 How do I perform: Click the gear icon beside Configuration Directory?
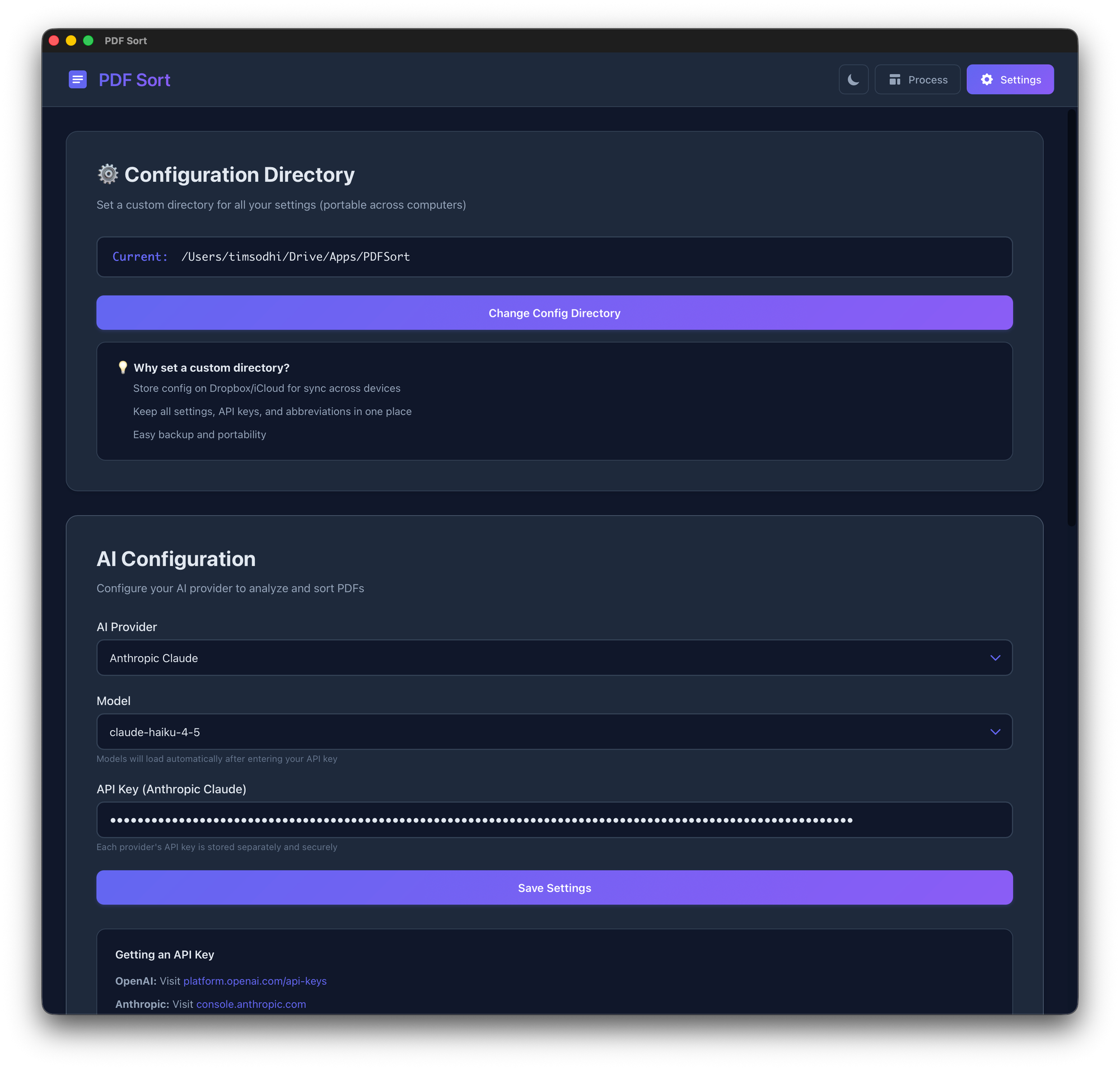pos(108,174)
